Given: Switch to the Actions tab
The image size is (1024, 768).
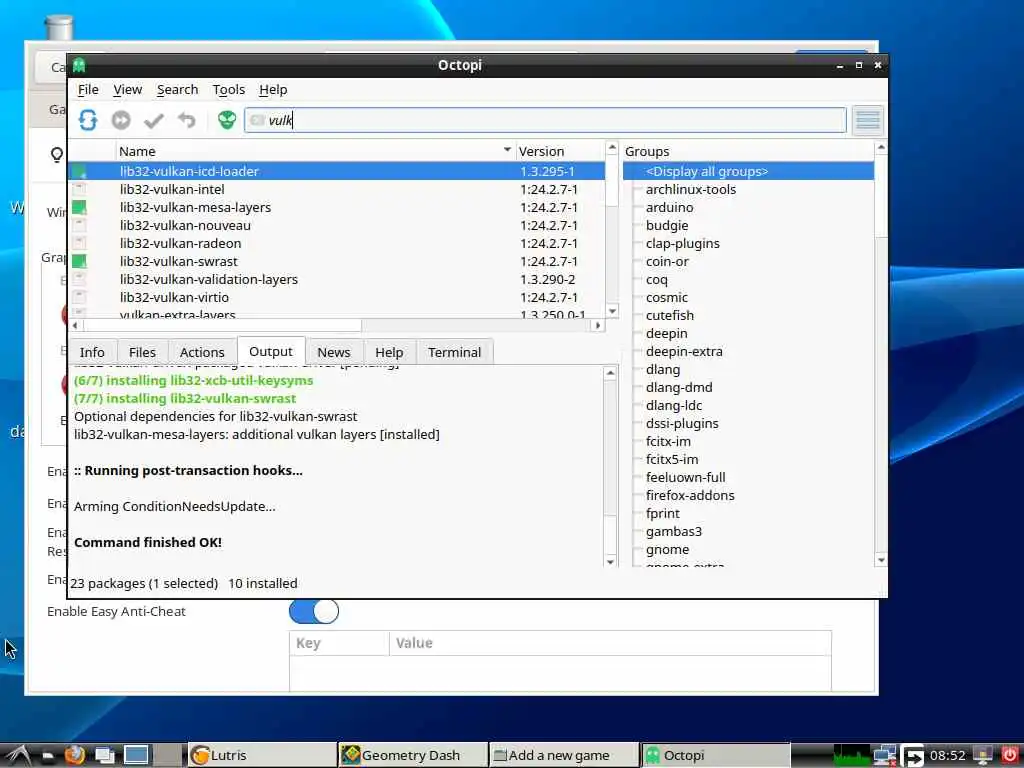Looking at the screenshot, I should pyautogui.click(x=202, y=352).
